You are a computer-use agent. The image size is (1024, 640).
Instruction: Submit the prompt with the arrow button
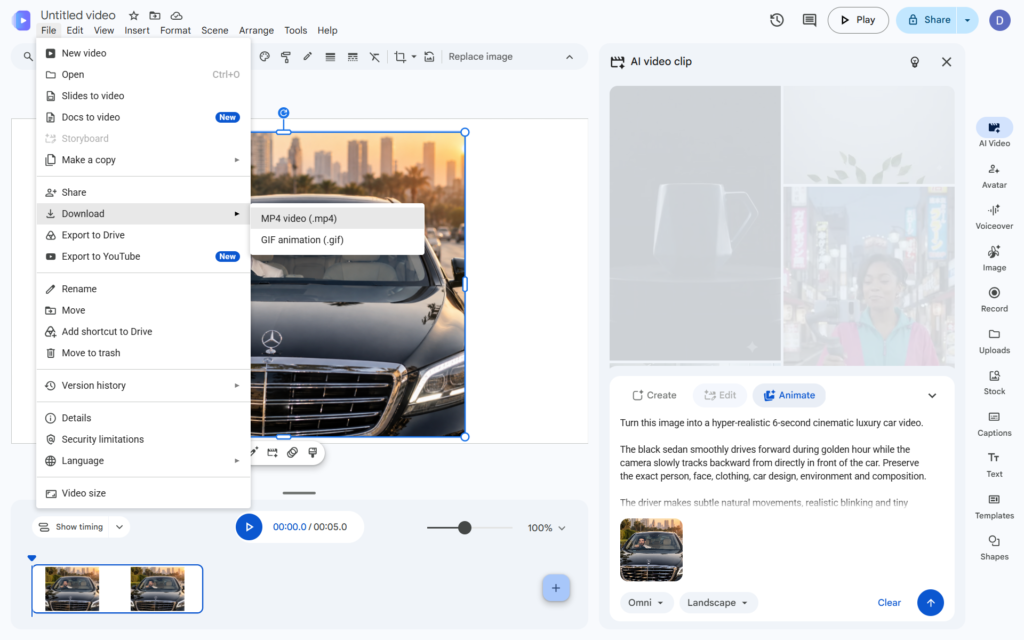(930, 603)
